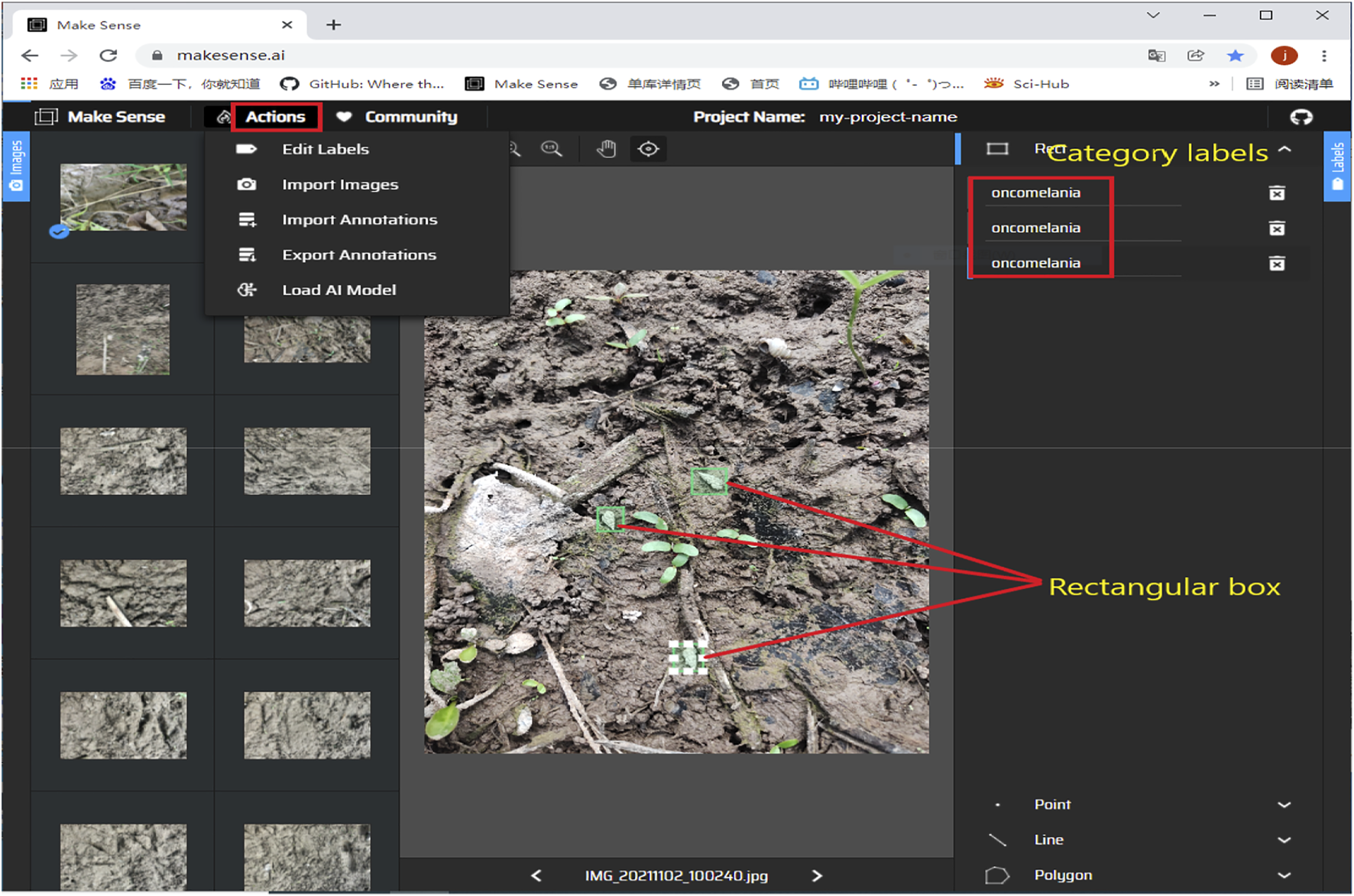
Task: Select the hand drag tool
Action: tap(606, 149)
